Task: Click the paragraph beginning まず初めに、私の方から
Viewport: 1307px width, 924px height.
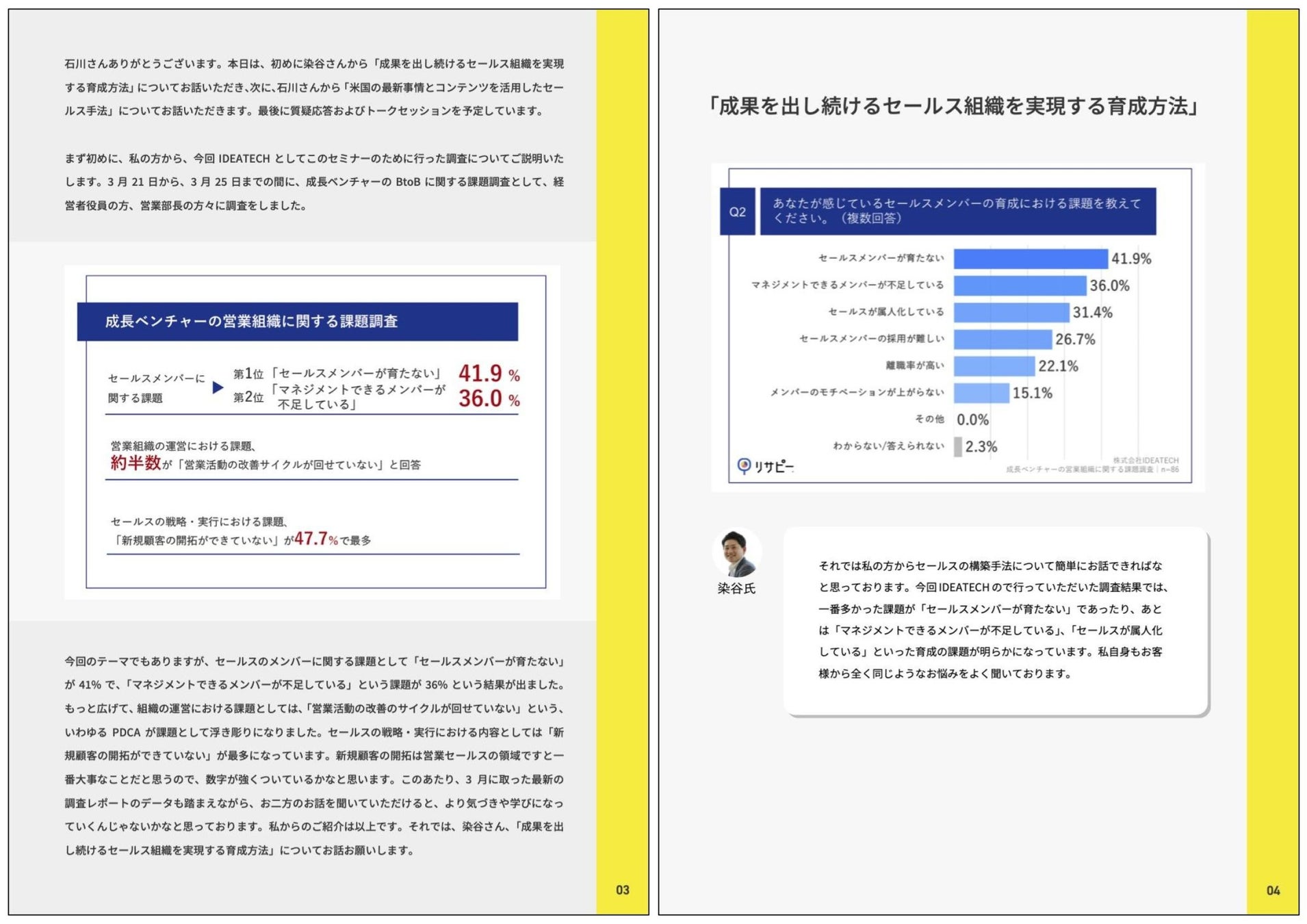Action: (x=314, y=182)
